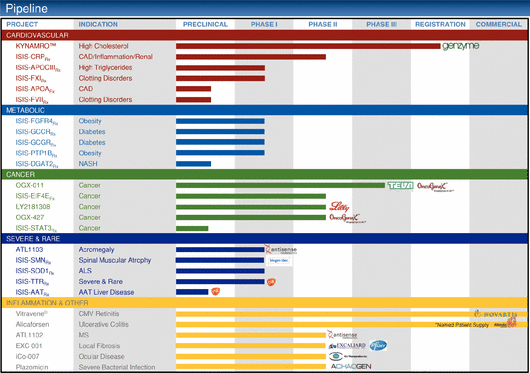
Task: Click the CANCER section header
Action: 265,174
